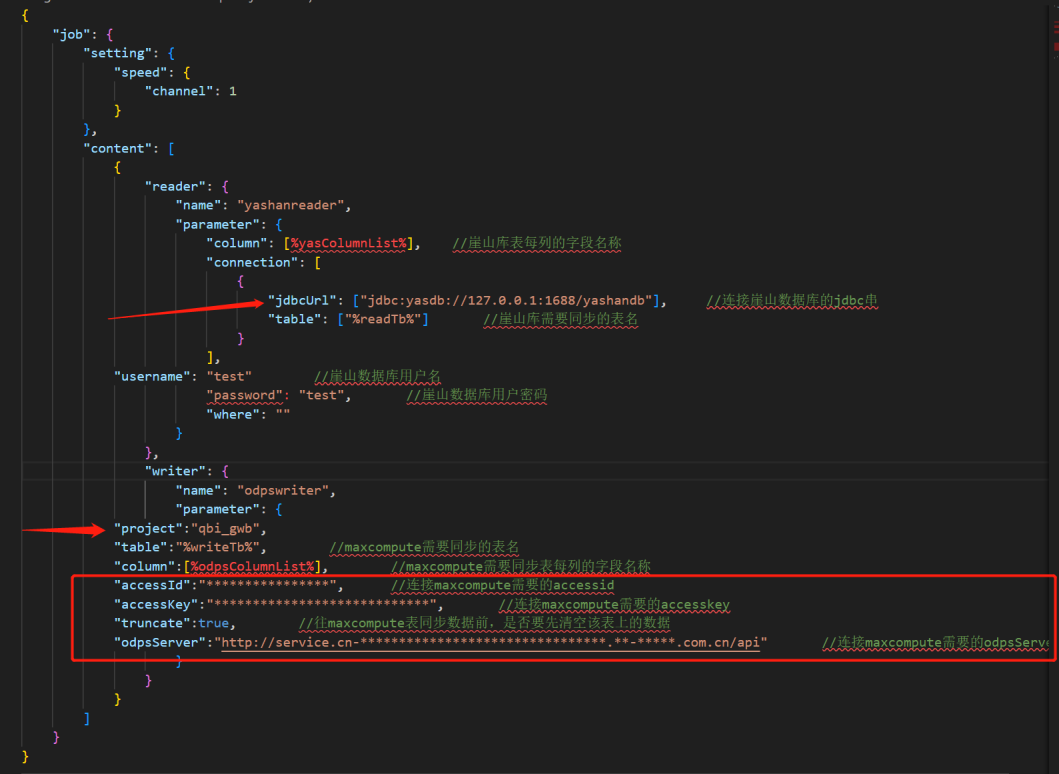Select the "setting" key
This screenshot has height=774, width=1059.
tap(122, 53)
